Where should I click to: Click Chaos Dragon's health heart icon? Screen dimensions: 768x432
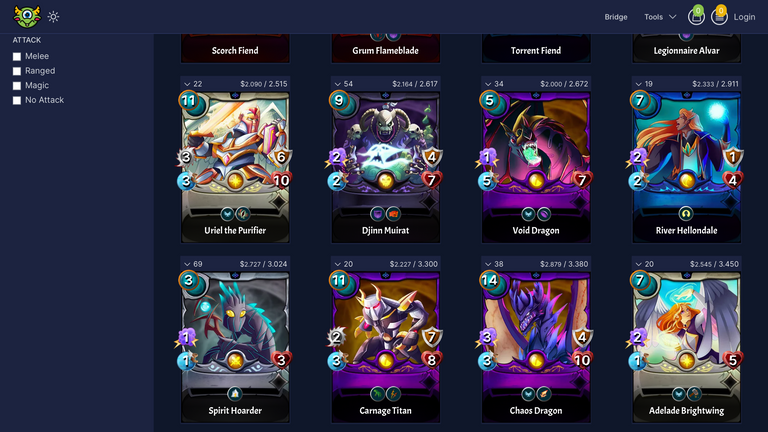click(582, 360)
